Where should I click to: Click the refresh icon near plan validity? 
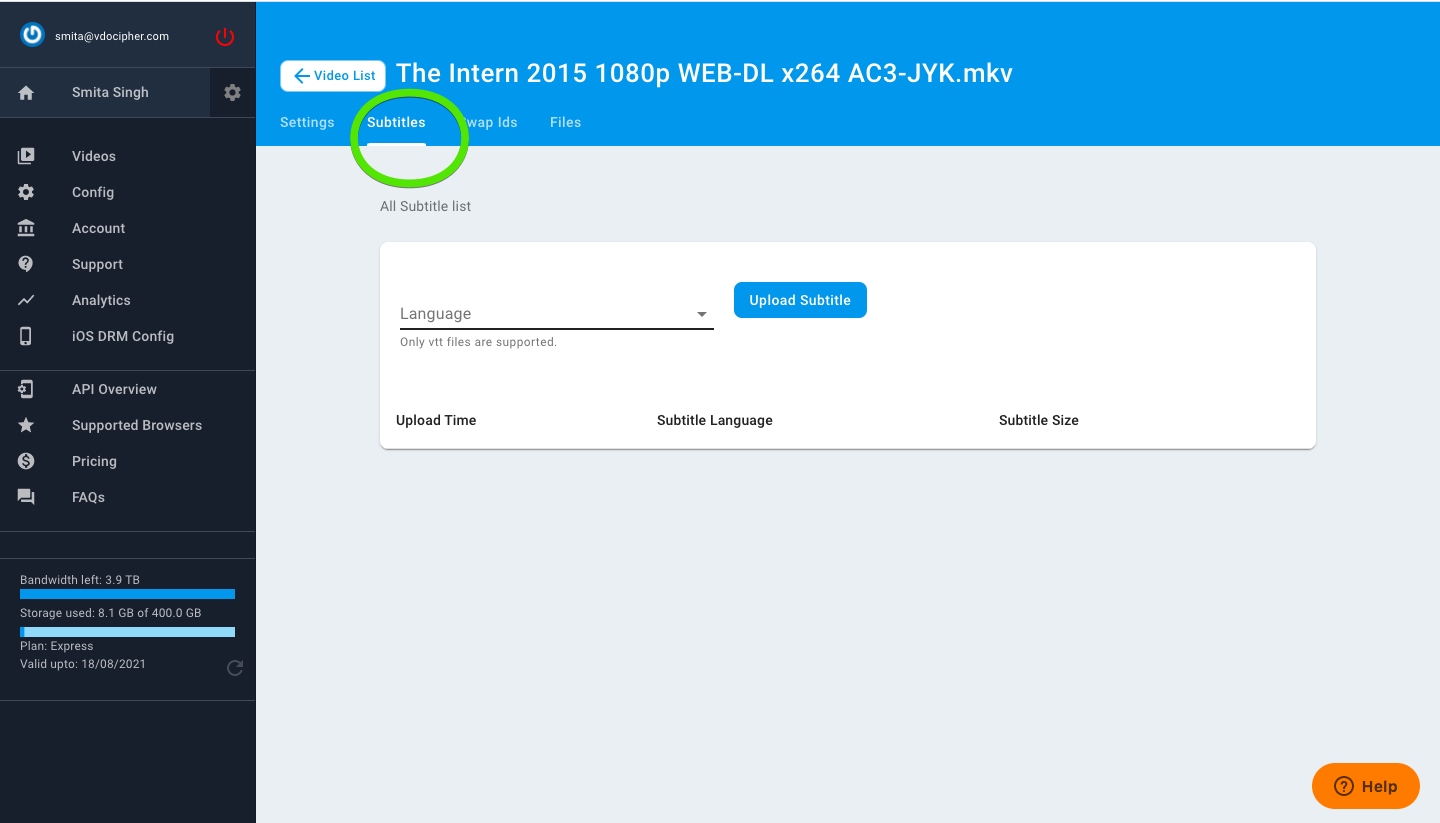pyautogui.click(x=235, y=668)
